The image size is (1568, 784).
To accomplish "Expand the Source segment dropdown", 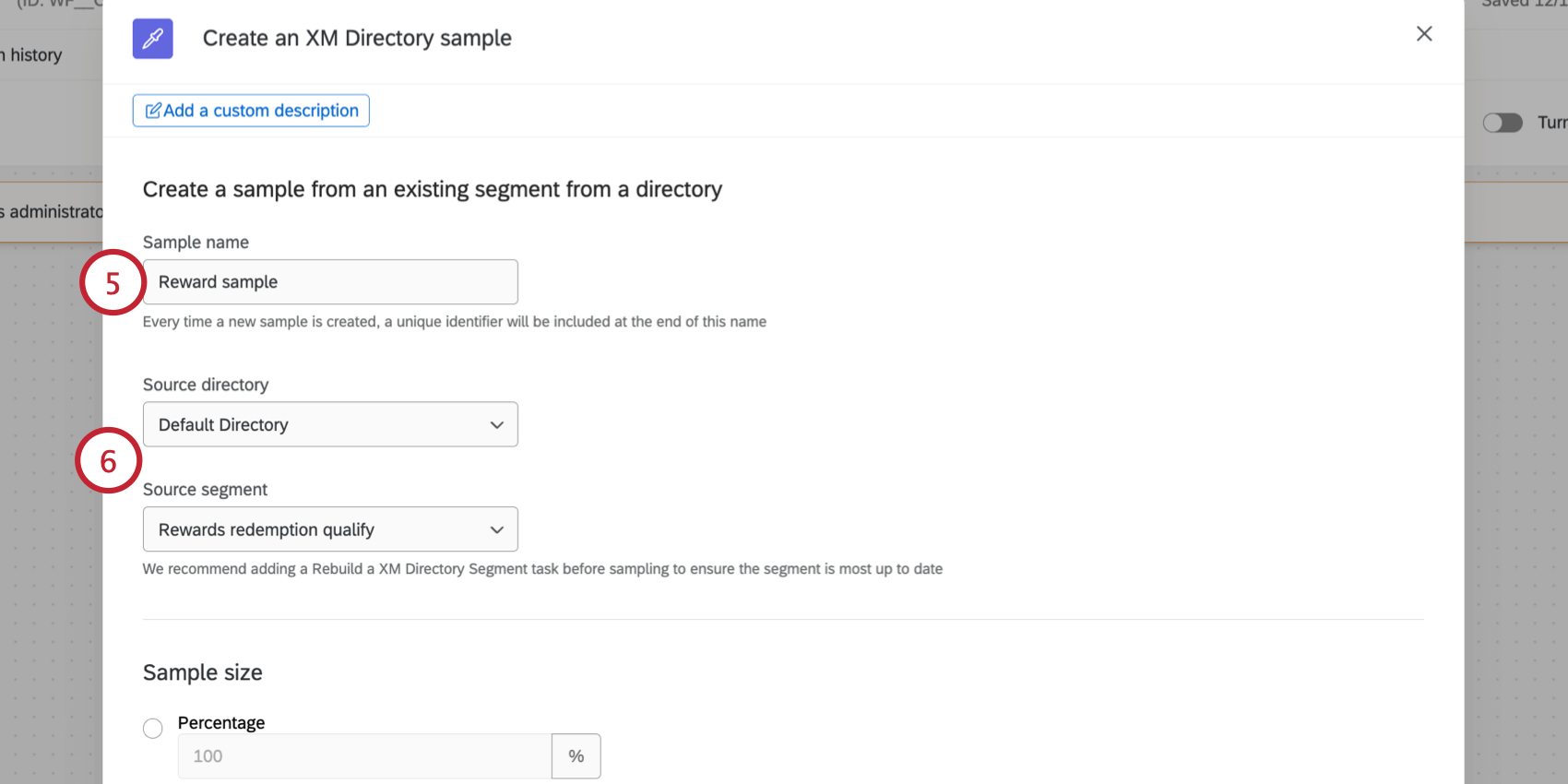I will [x=330, y=529].
